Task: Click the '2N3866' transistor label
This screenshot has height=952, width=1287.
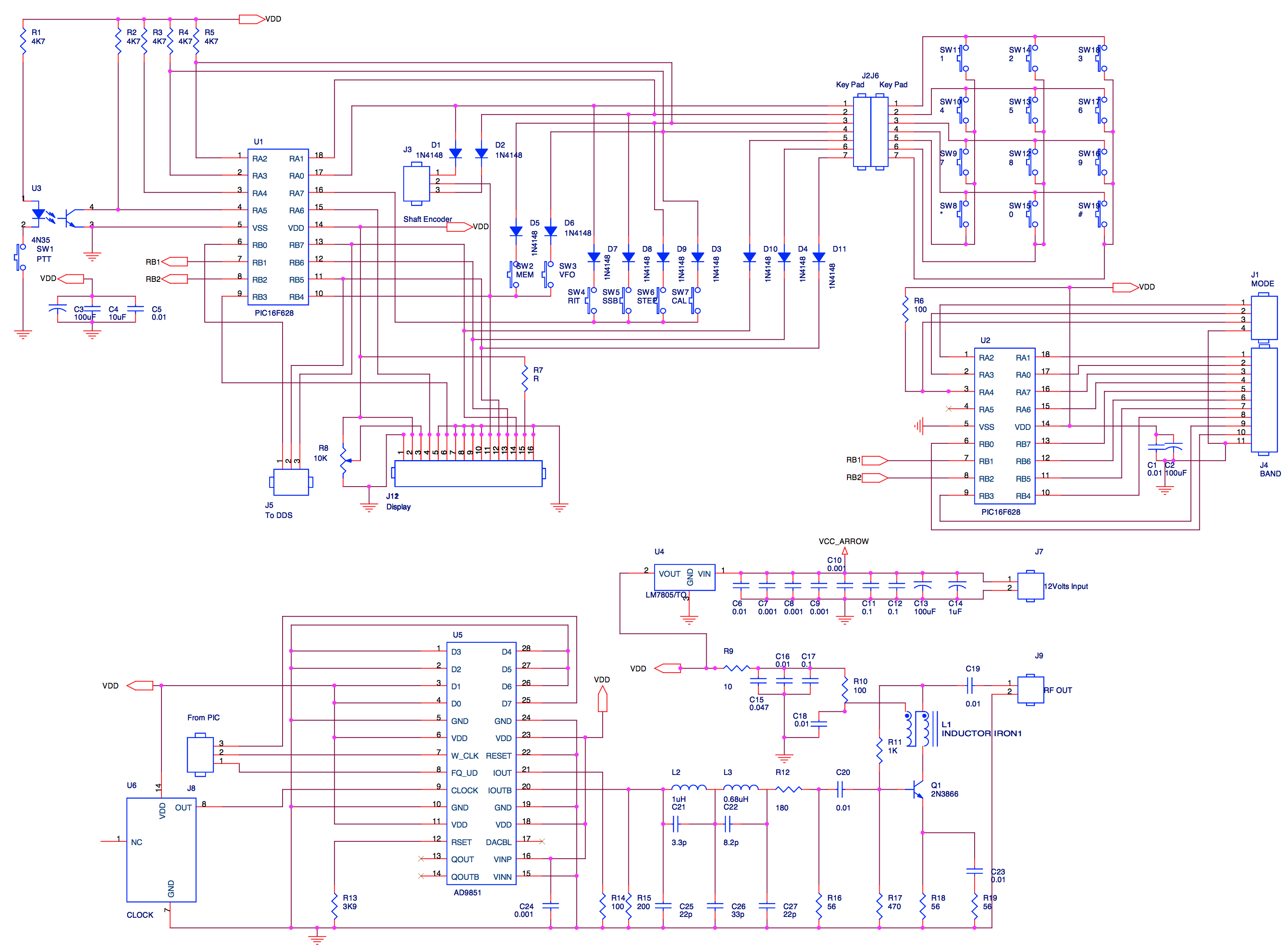Action: (x=944, y=794)
